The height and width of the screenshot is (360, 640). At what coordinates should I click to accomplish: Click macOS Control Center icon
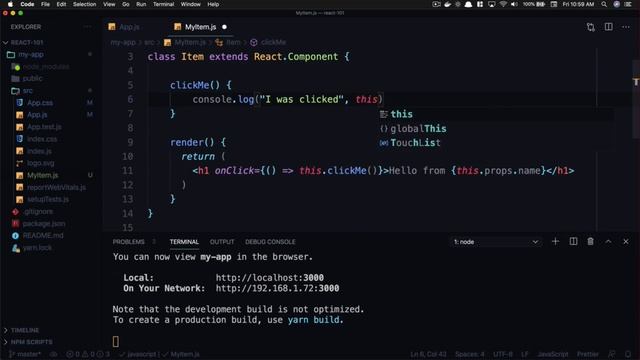point(628,4)
